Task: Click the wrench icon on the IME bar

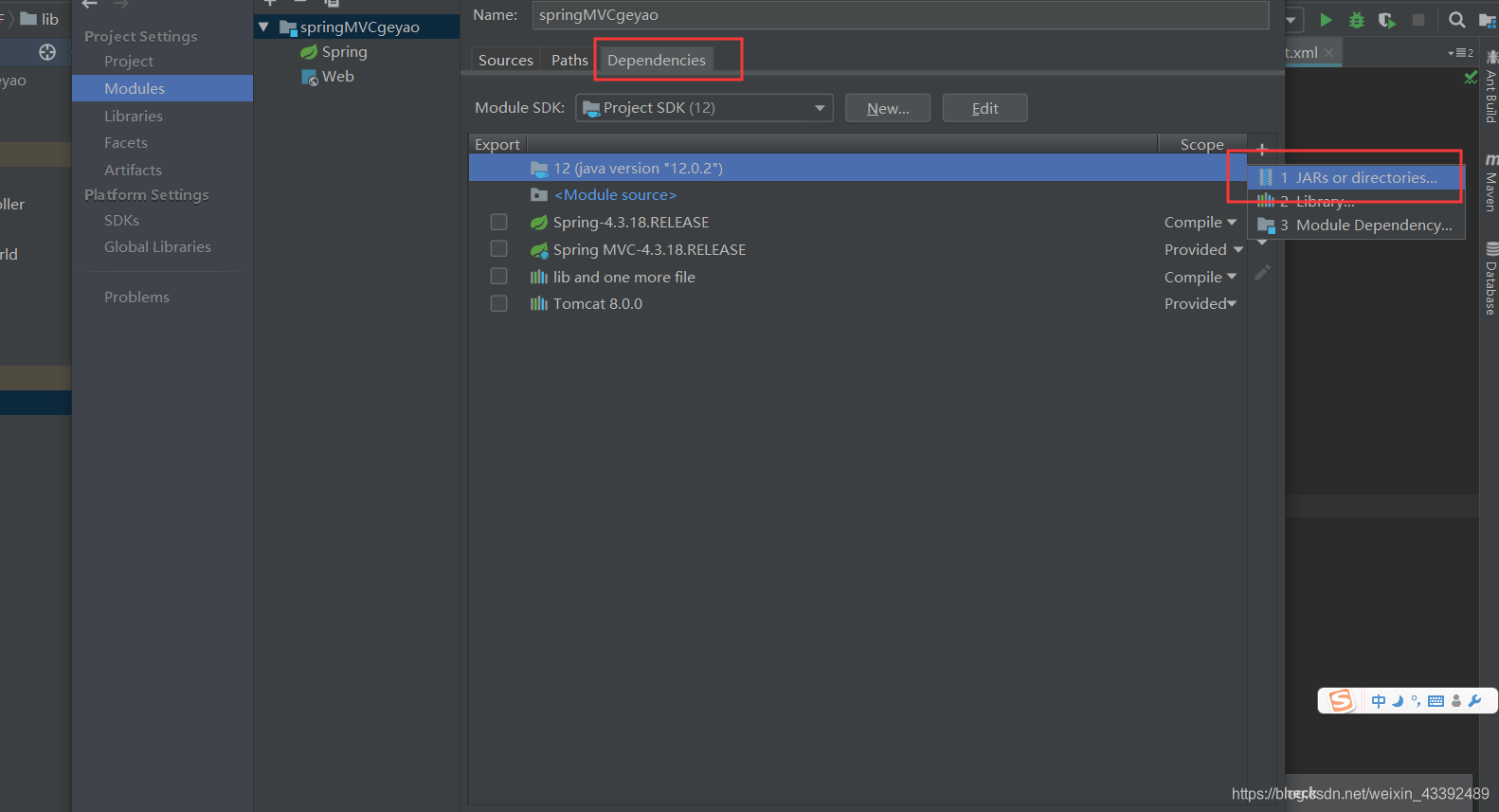Action: coord(1474,701)
